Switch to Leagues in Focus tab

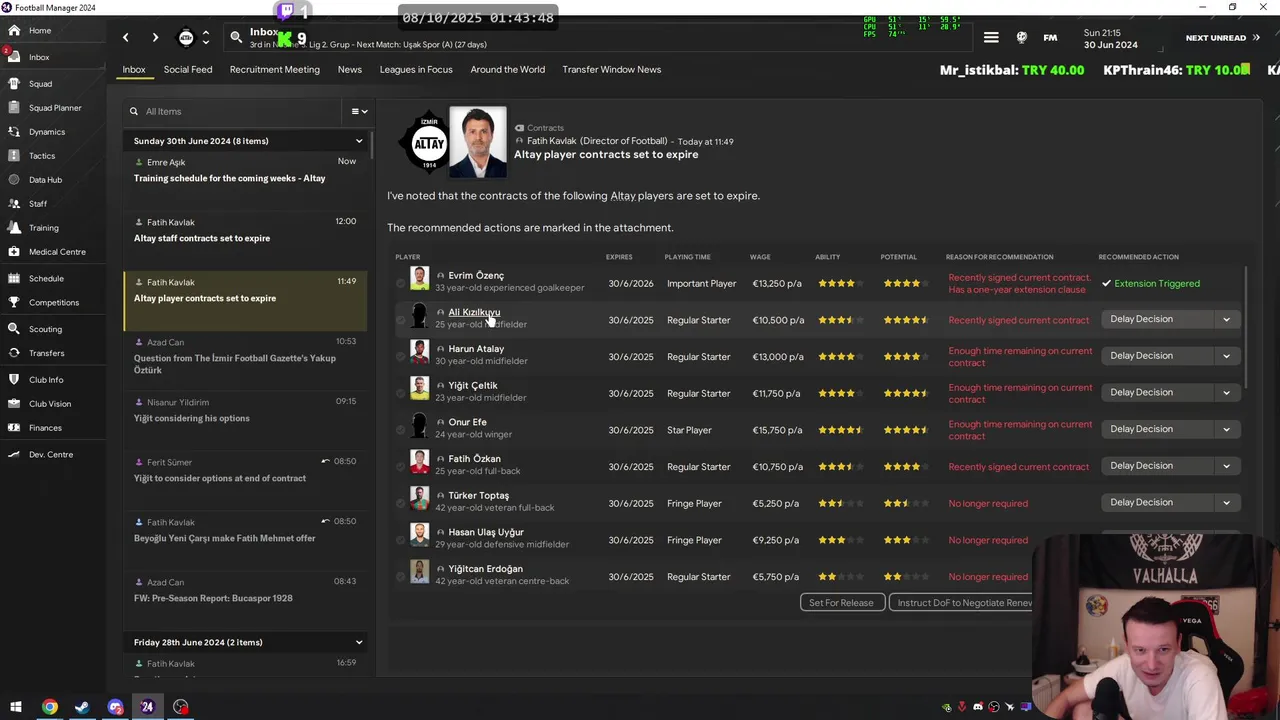(416, 70)
